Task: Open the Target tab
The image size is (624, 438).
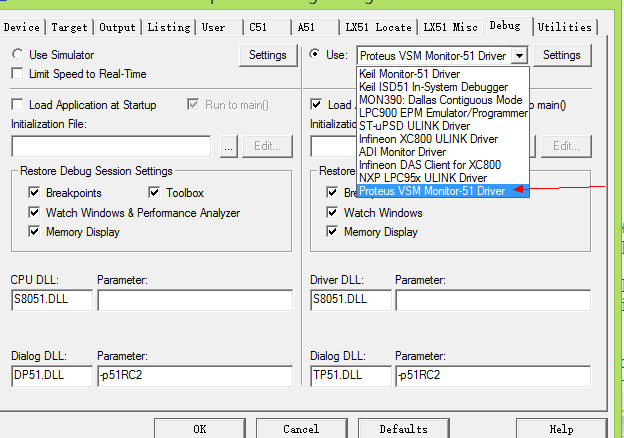Action: click(x=69, y=27)
